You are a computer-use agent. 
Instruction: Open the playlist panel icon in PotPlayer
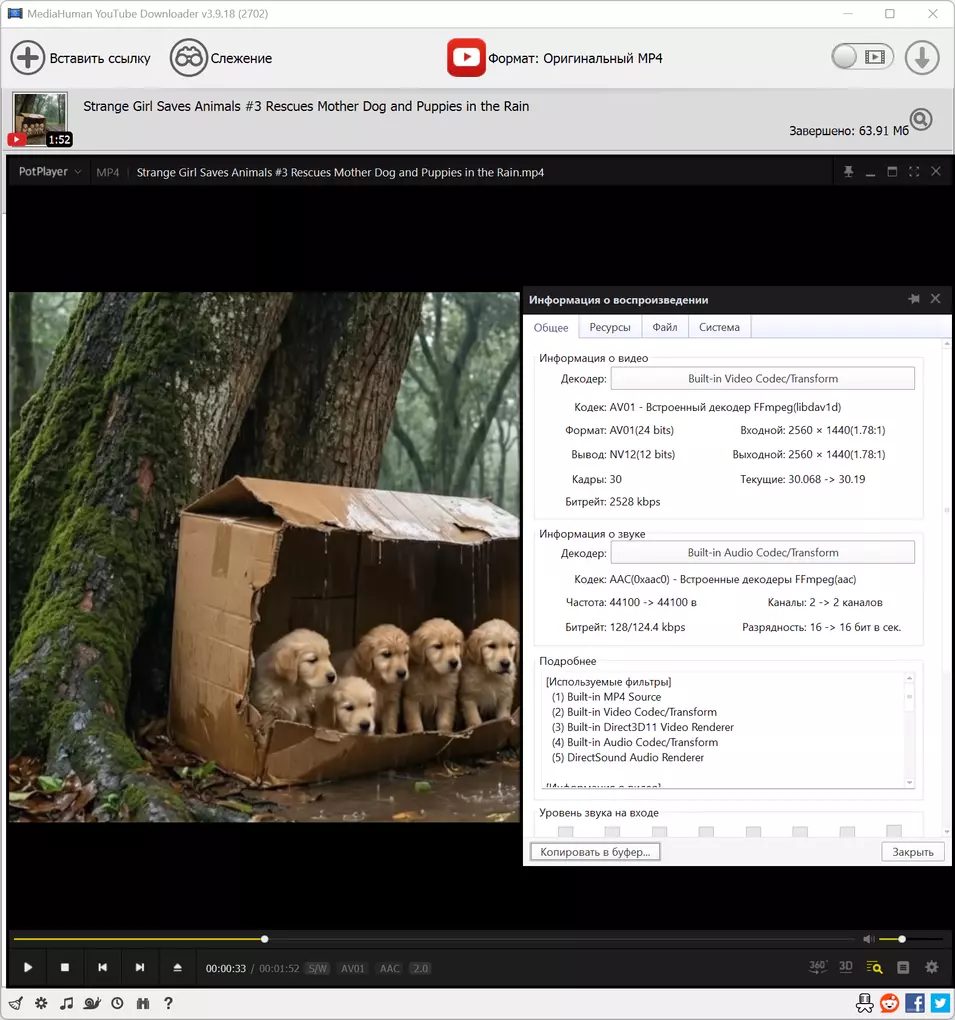tap(903, 967)
